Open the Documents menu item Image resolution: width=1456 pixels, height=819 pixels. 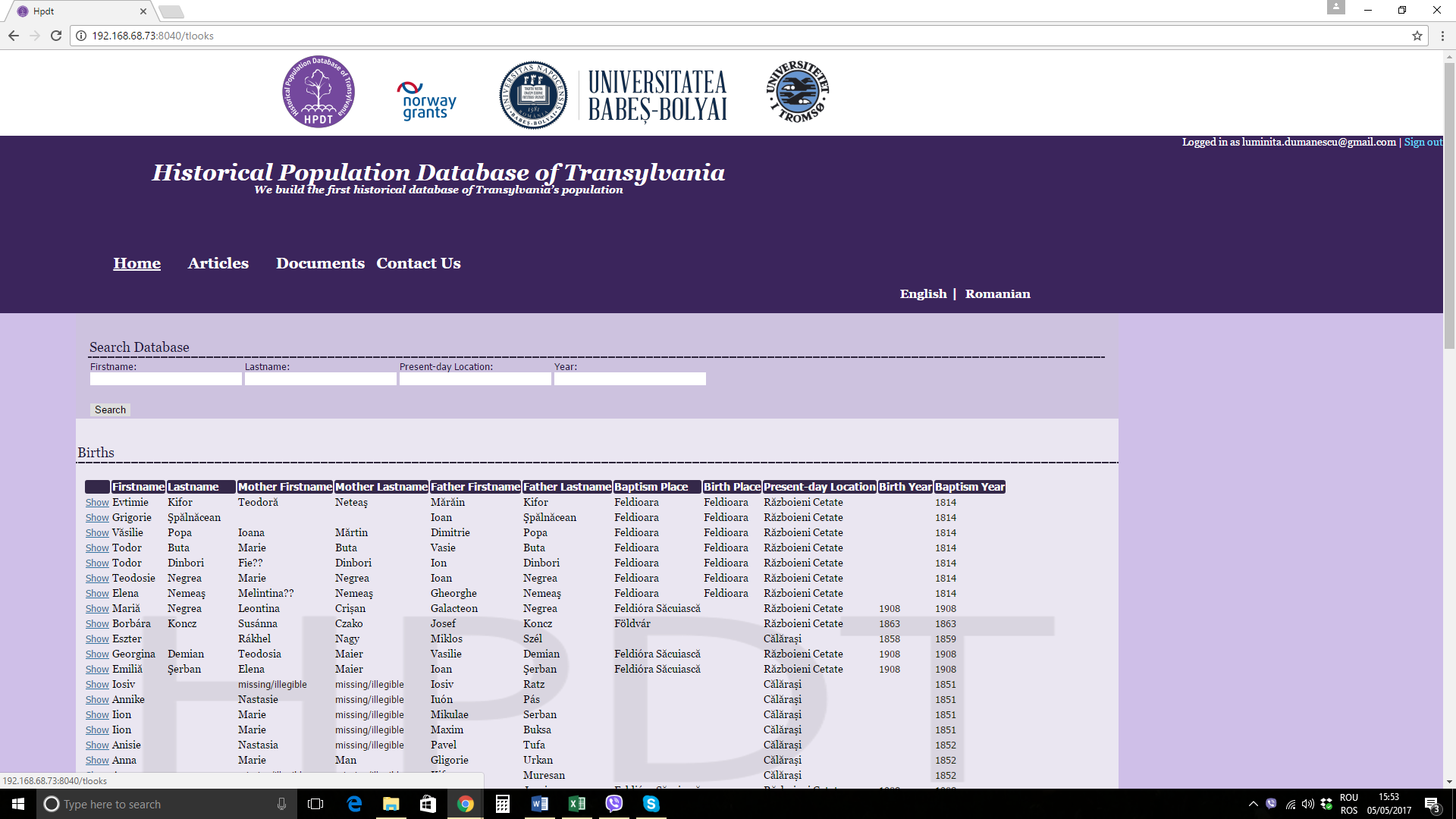click(320, 263)
